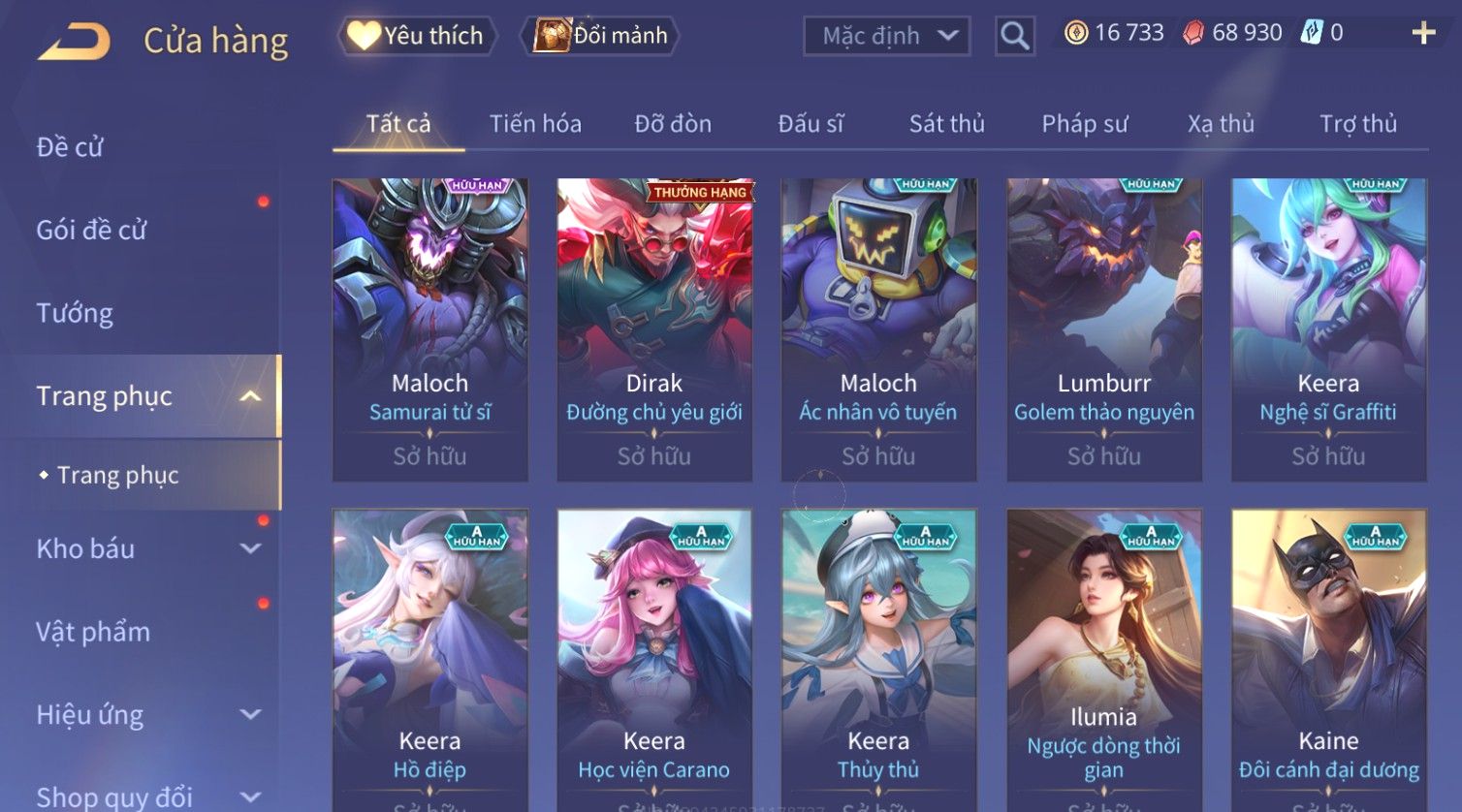Tap the plus icon to add currency

(x=1423, y=33)
